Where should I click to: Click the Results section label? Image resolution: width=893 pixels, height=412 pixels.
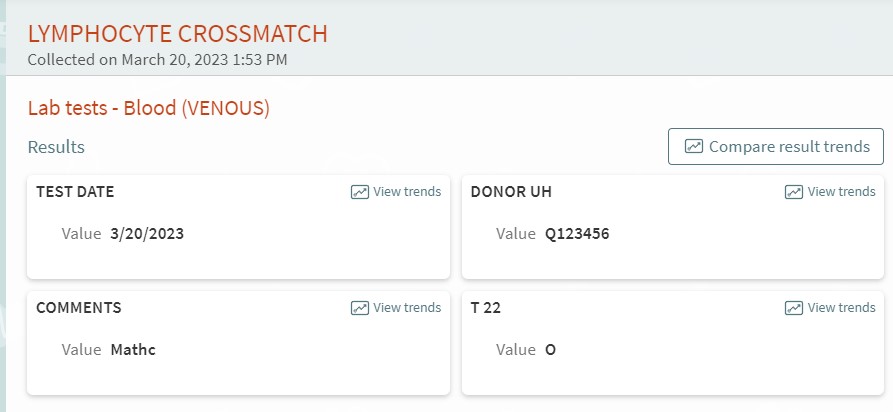pyautogui.click(x=56, y=147)
